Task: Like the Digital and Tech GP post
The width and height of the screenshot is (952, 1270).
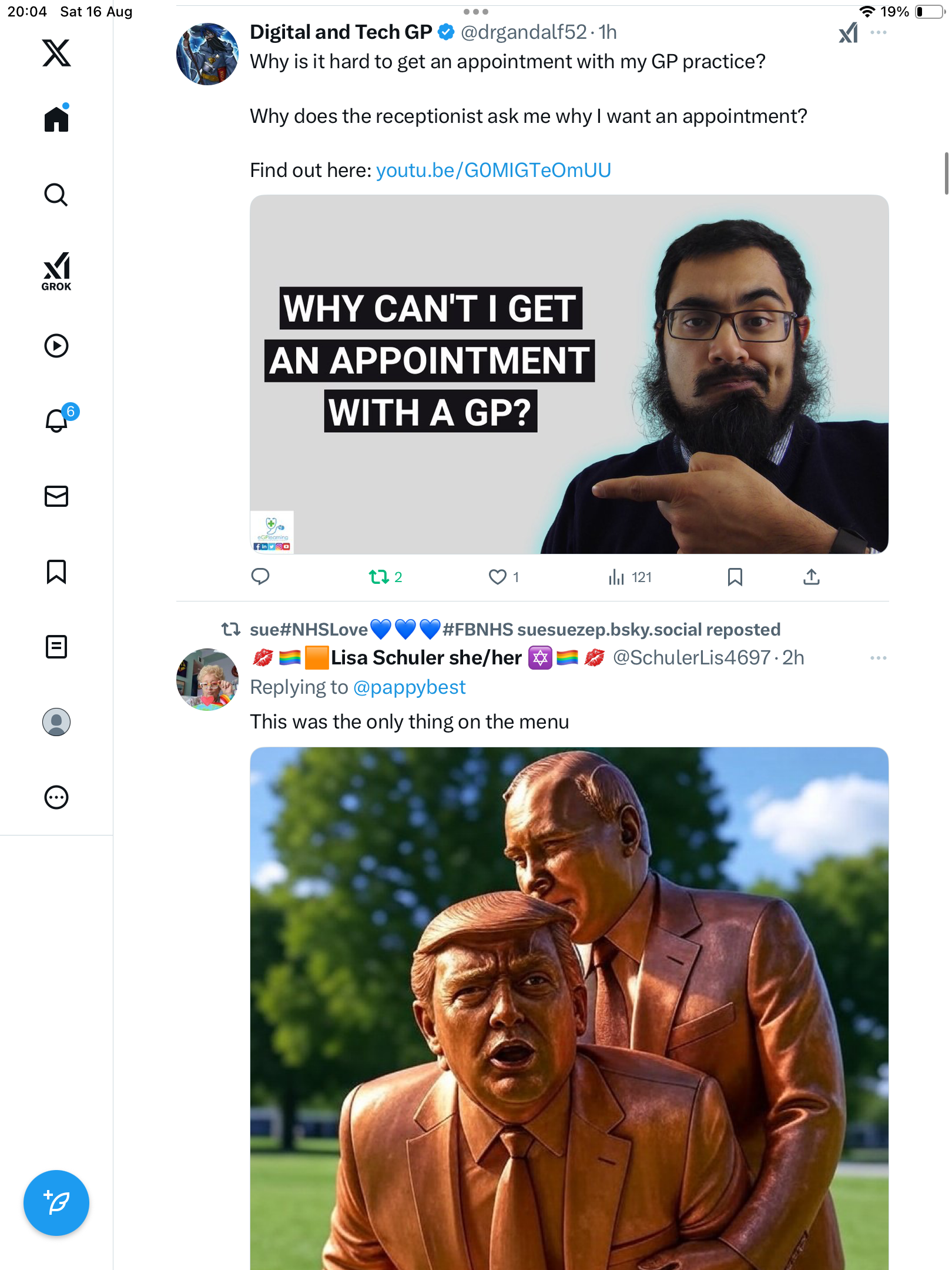Action: (498, 577)
